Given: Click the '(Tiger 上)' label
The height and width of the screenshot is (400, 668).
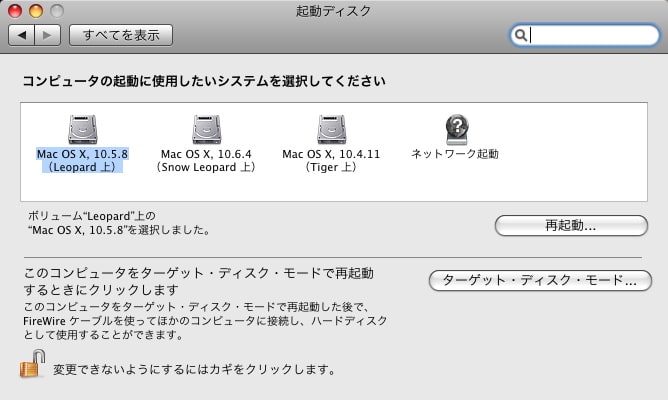Looking at the screenshot, I should 331,167.
